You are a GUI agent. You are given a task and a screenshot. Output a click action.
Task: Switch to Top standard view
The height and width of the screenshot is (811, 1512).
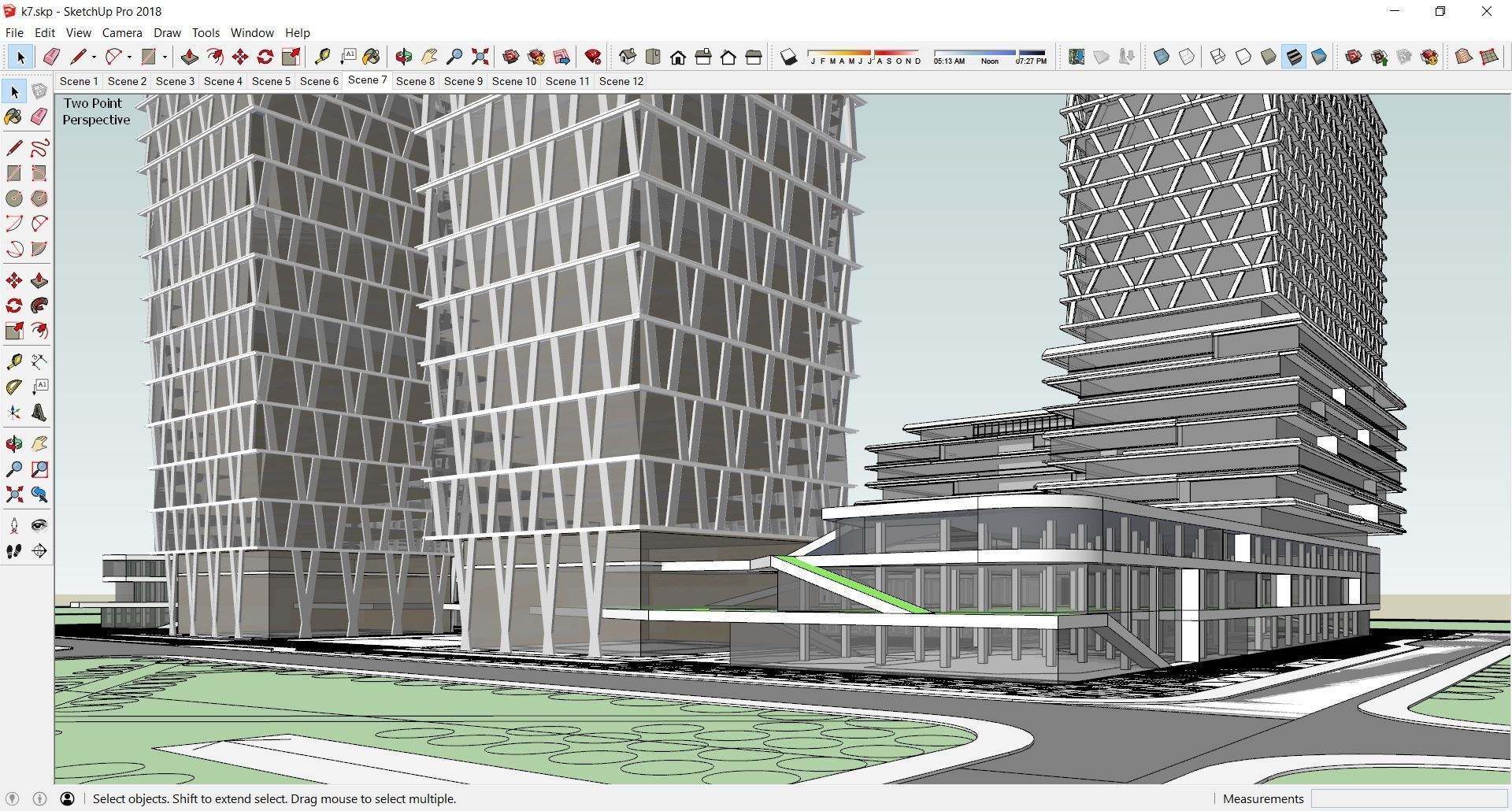pyautogui.click(x=653, y=57)
